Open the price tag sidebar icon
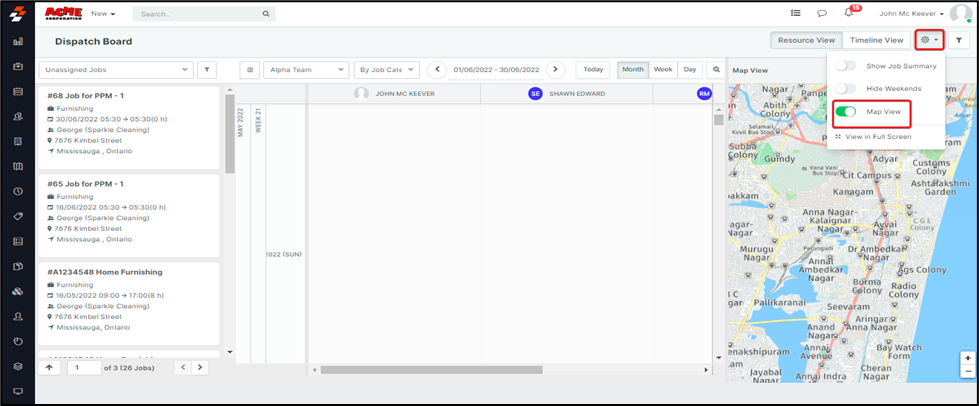The image size is (979, 406). click(x=18, y=216)
